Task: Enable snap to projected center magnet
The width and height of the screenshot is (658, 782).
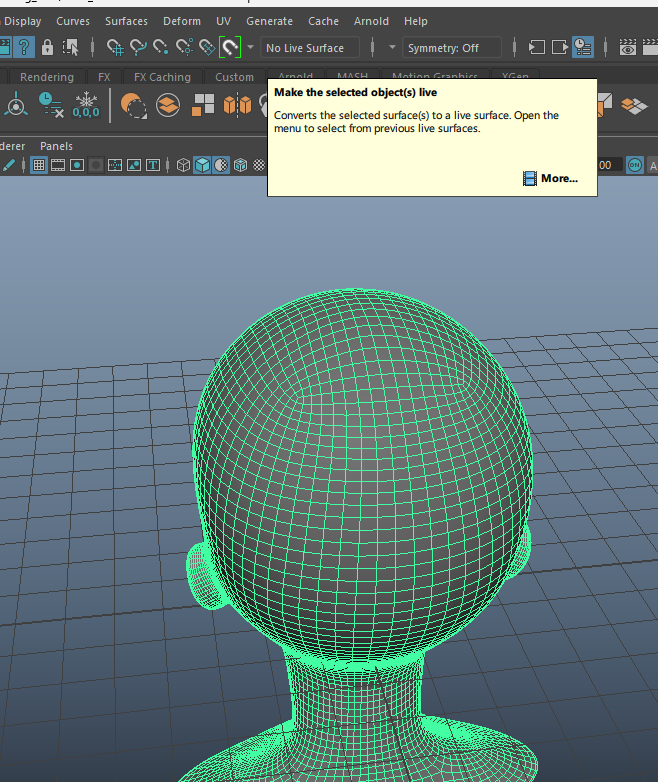Action: 184,47
